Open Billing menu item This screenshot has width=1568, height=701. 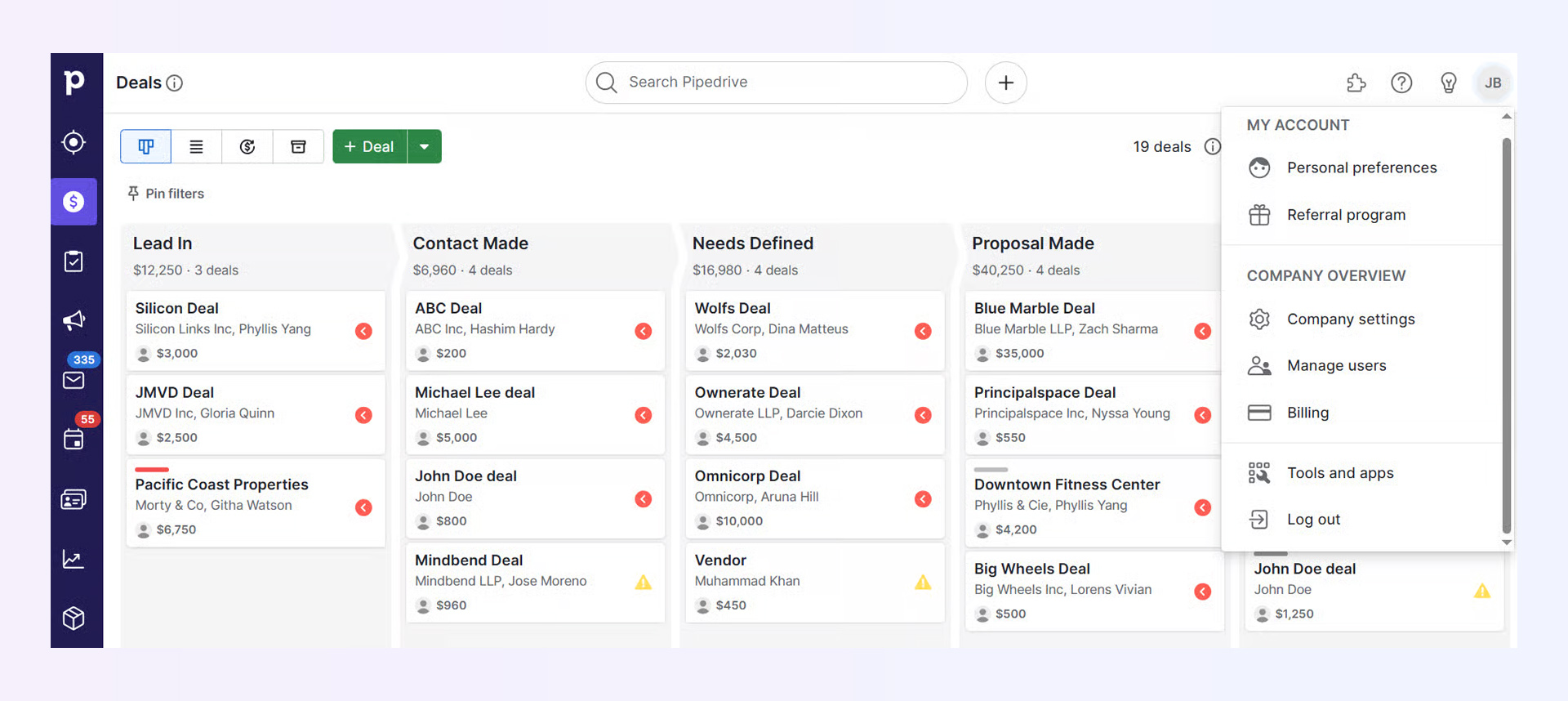(x=1361, y=413)
